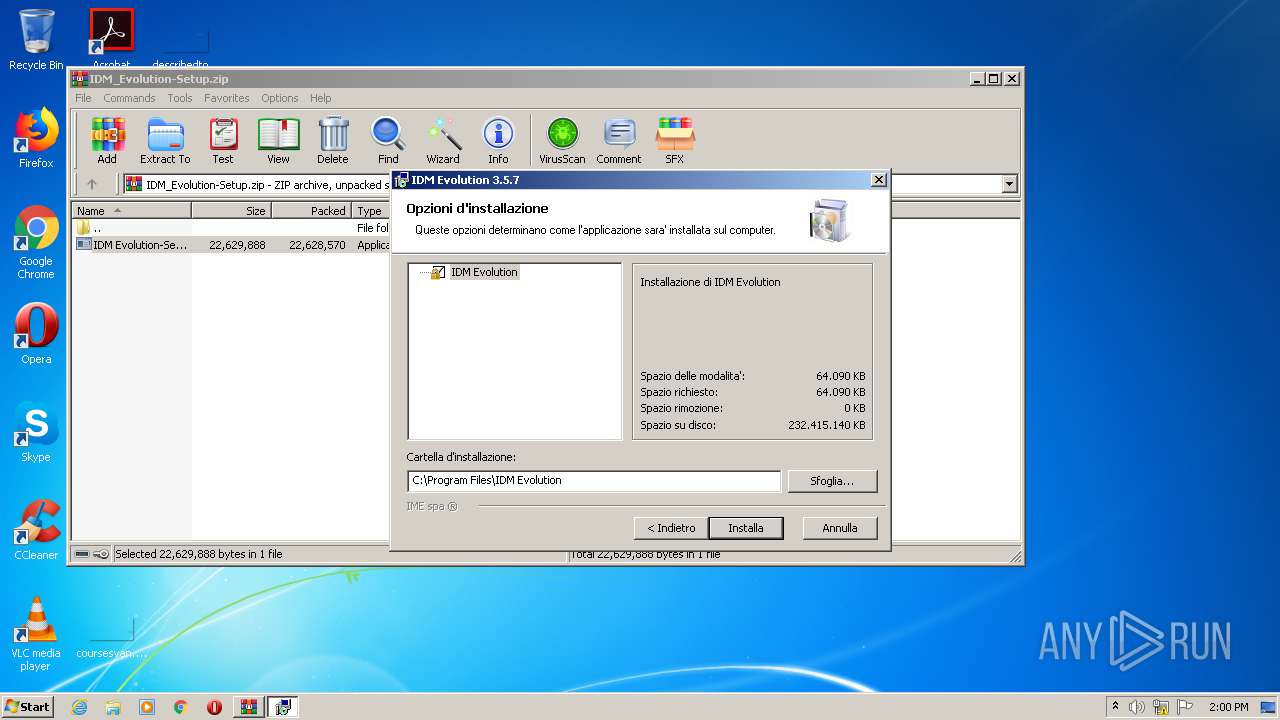This screenshot has width=1280, height=720.
Task: Click the Sfoglia... browse button
Action: pos(832,481)
